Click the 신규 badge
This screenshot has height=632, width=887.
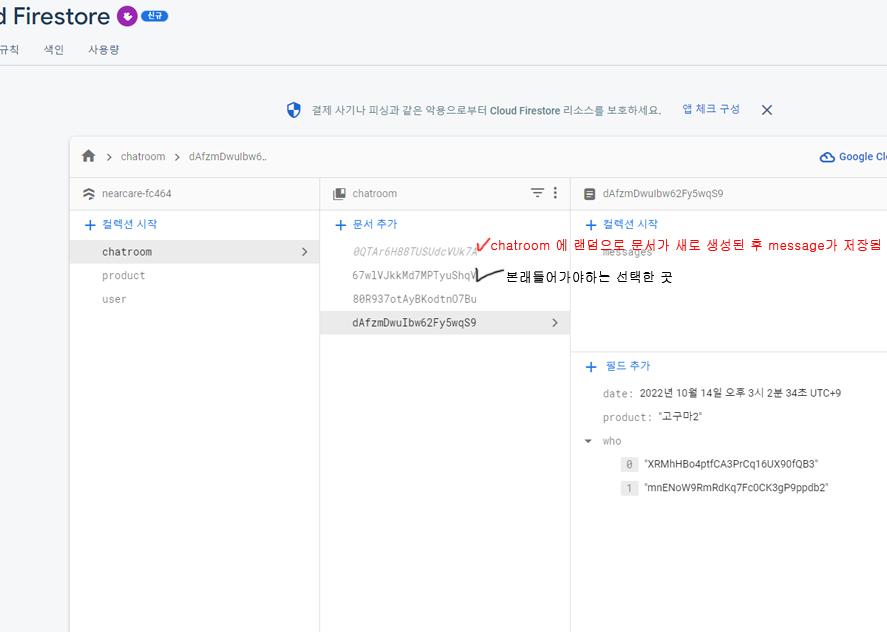click(x=154, y=16)
